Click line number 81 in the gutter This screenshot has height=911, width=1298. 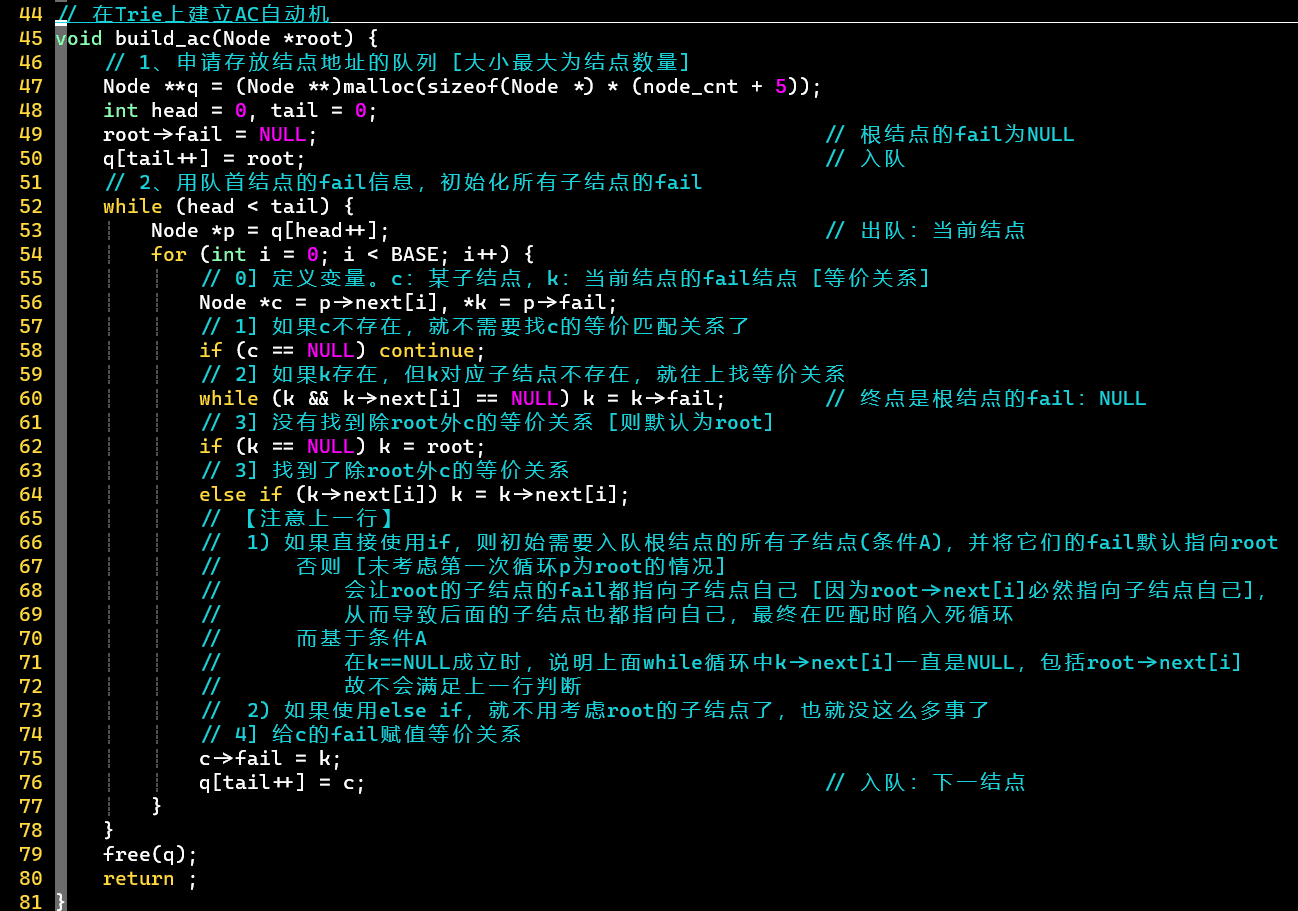coord(31,902)
